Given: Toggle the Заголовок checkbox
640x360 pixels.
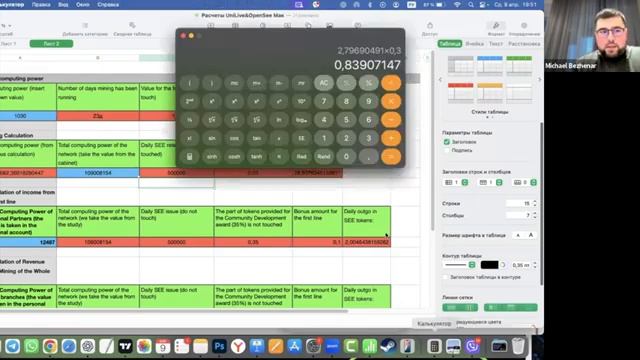Looking at the screenshot, I should click(x=447, y=142).
